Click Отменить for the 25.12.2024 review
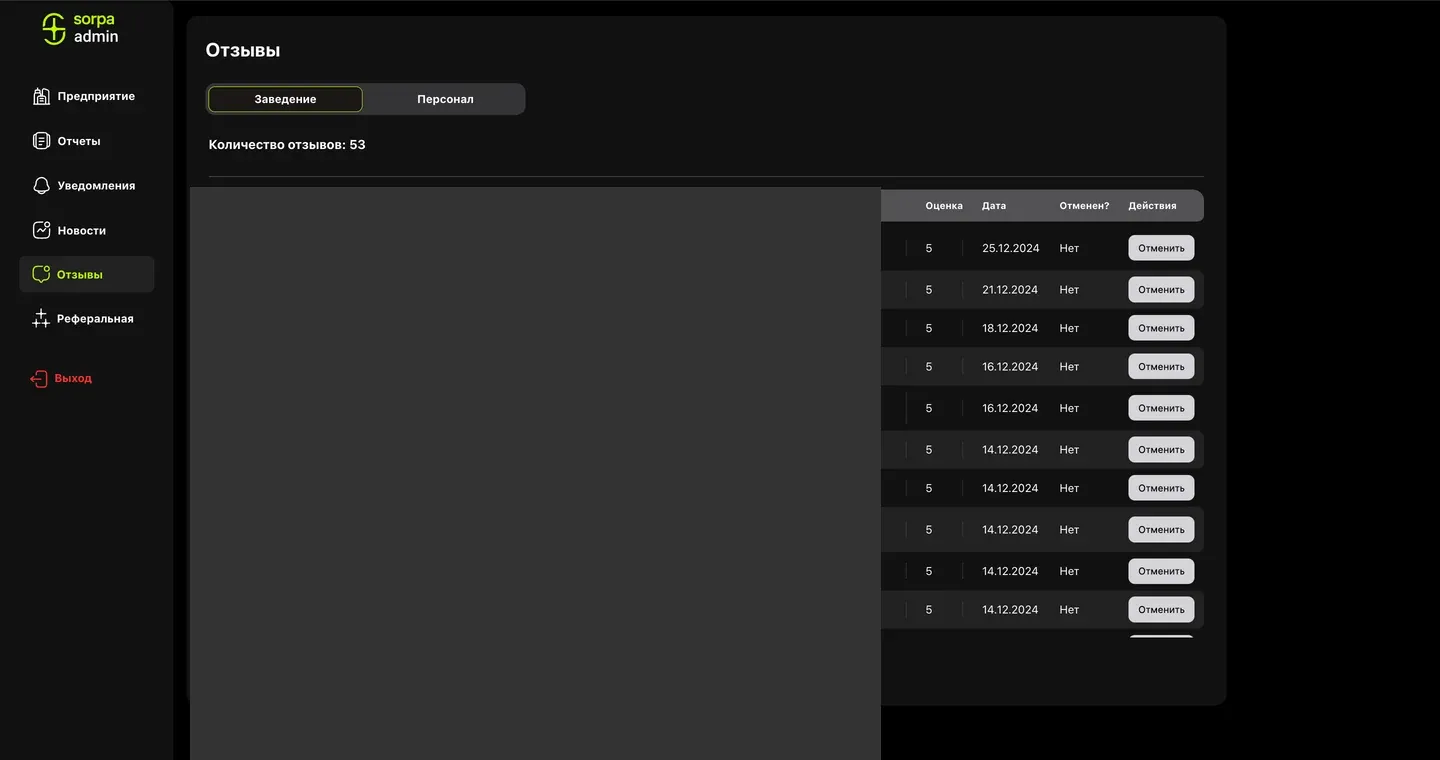Image resolution: width=1440 pixels, height=760 pixels. click(x=1161, y=248)
